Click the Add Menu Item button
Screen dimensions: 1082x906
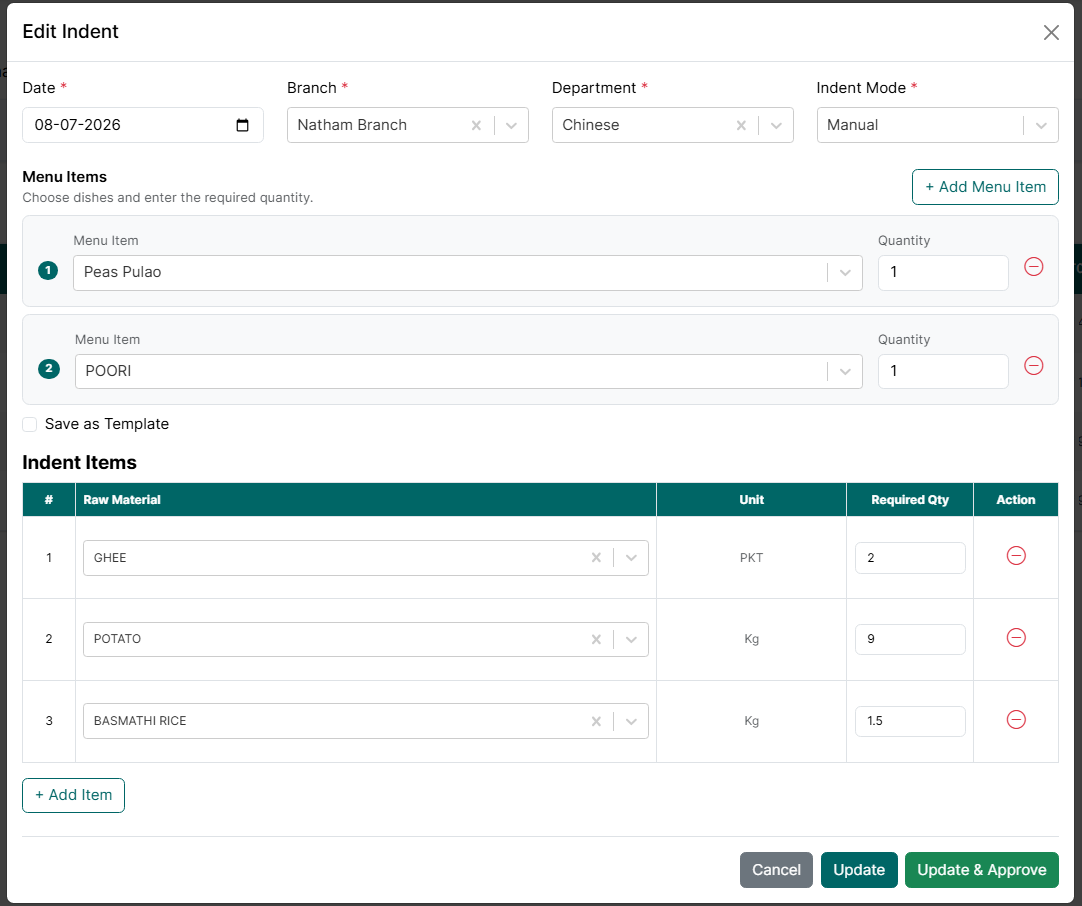click(985, 187)
